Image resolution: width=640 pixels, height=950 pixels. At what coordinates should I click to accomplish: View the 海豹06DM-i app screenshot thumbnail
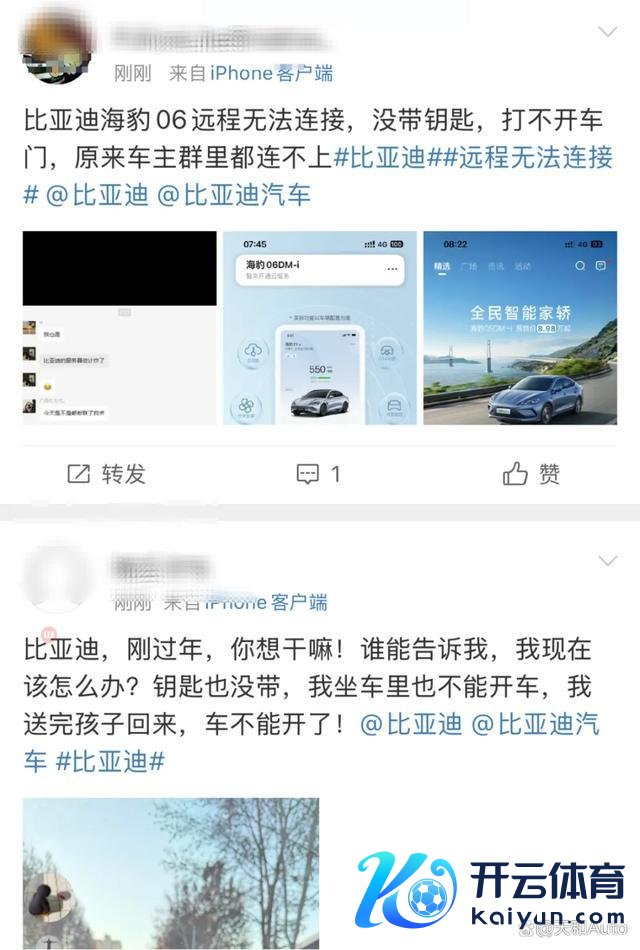[320, 328]
